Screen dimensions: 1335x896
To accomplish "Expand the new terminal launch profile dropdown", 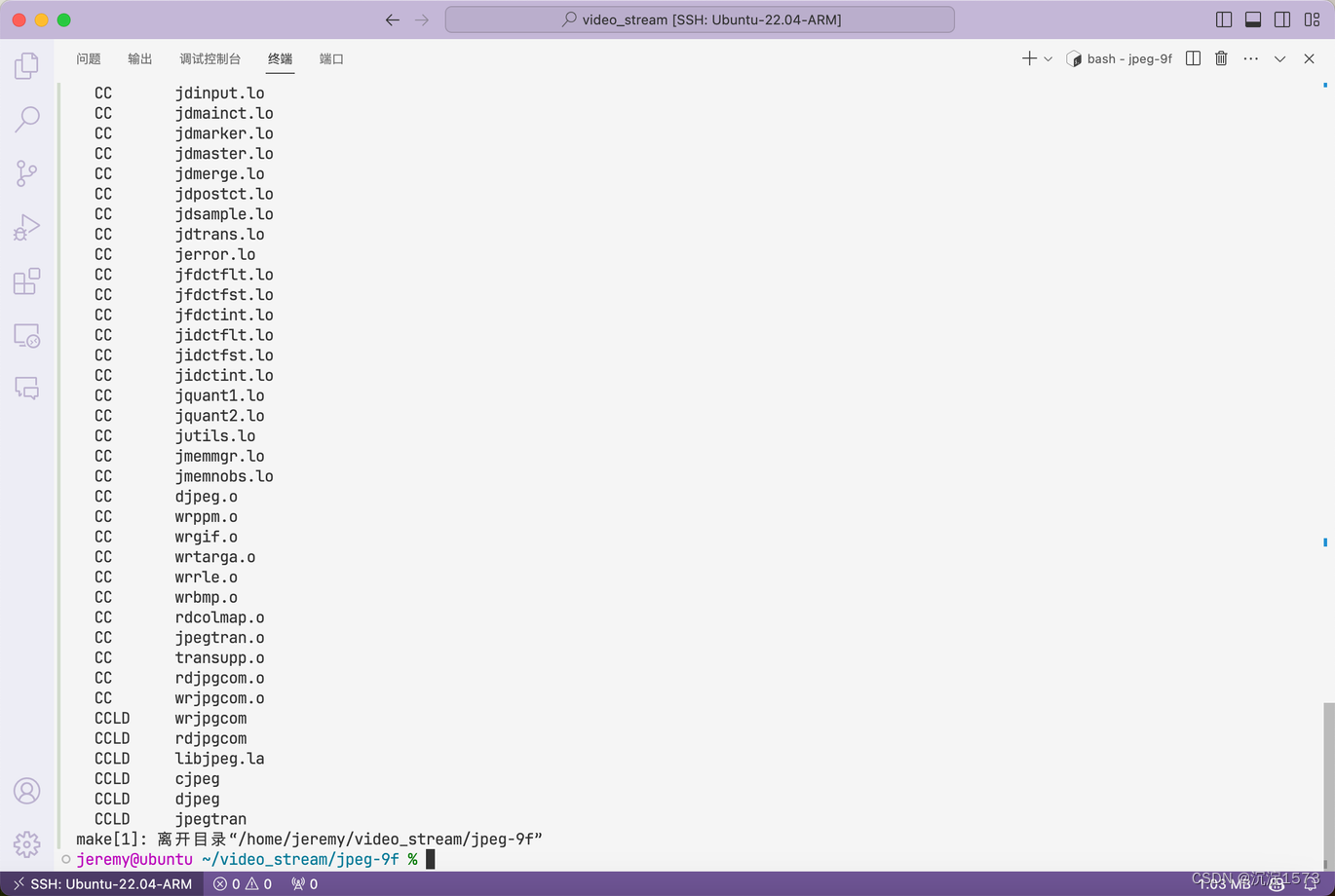I will (1049, 58).
